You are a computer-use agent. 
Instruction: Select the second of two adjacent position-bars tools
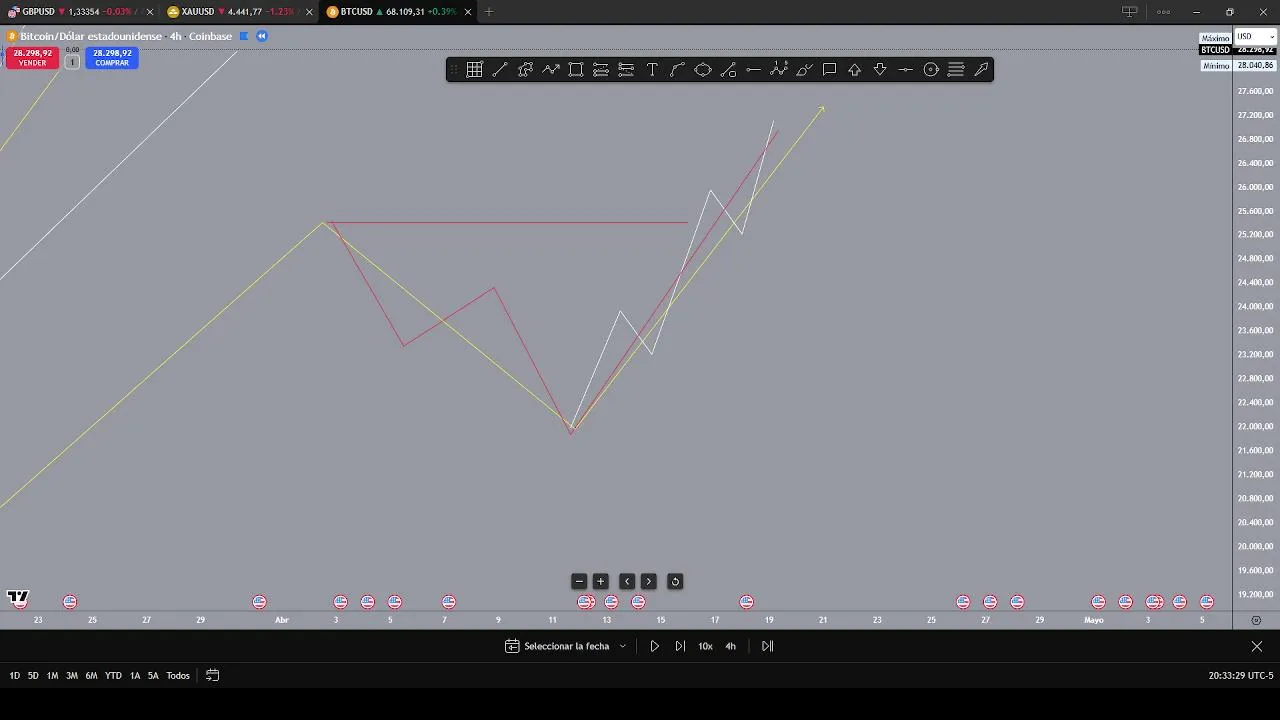point(627,69)
